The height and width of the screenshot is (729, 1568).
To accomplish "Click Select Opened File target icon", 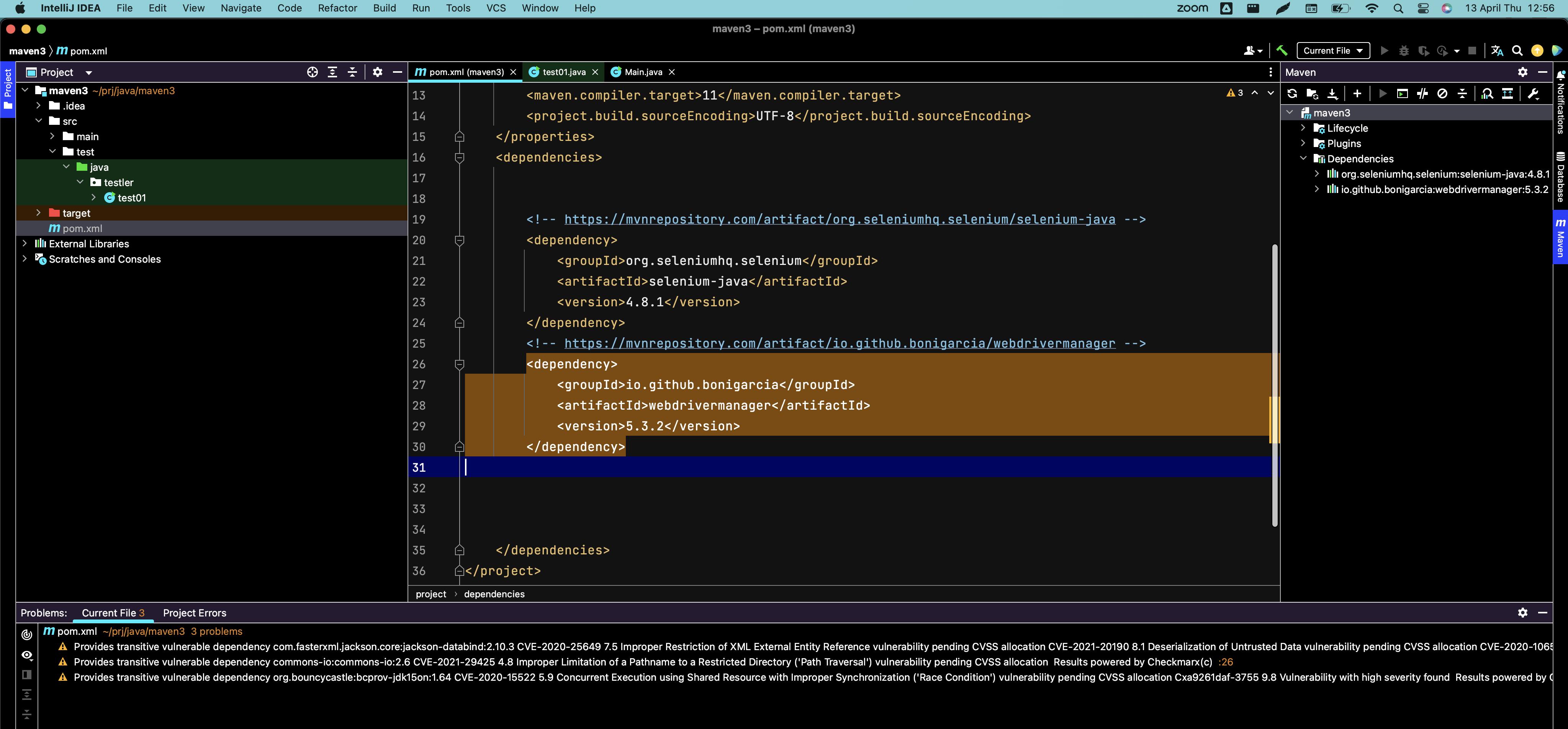I will (x=312, y=72).
